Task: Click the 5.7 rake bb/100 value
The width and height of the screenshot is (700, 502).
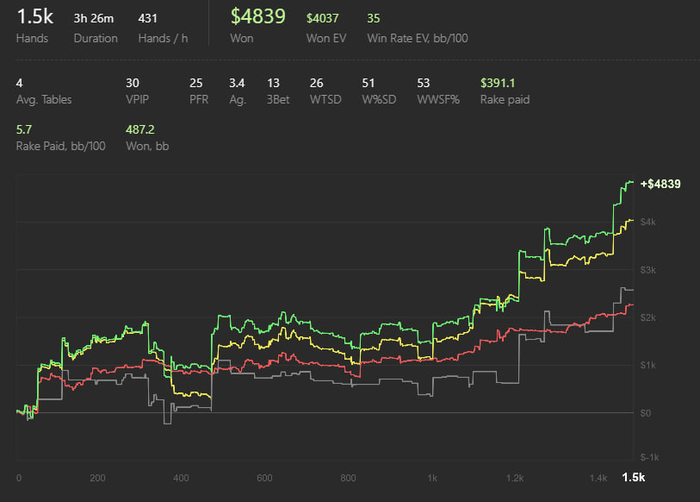Action: pyautogui.click(x=24, y=130)
